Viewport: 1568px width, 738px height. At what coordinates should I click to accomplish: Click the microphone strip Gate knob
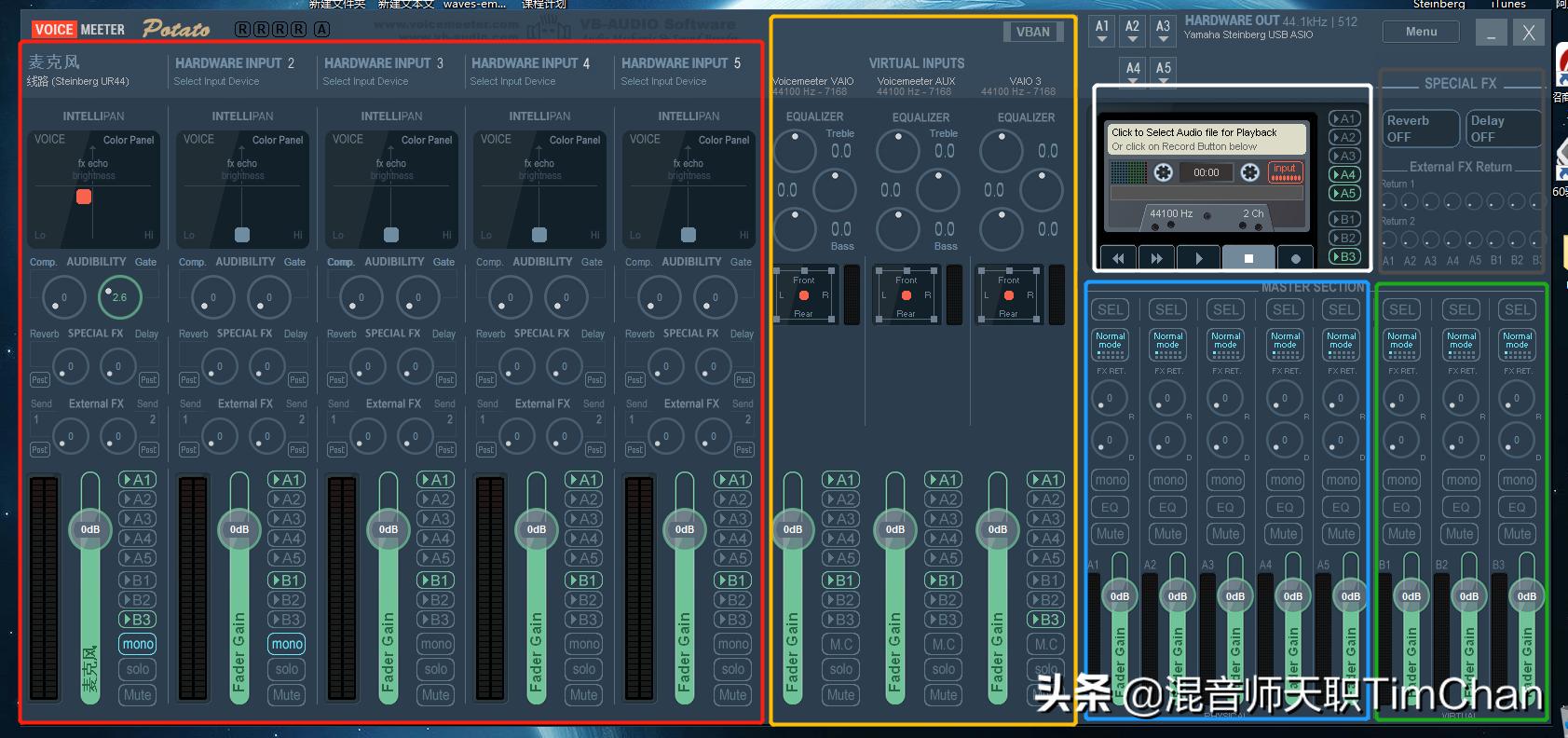point(120,297)
